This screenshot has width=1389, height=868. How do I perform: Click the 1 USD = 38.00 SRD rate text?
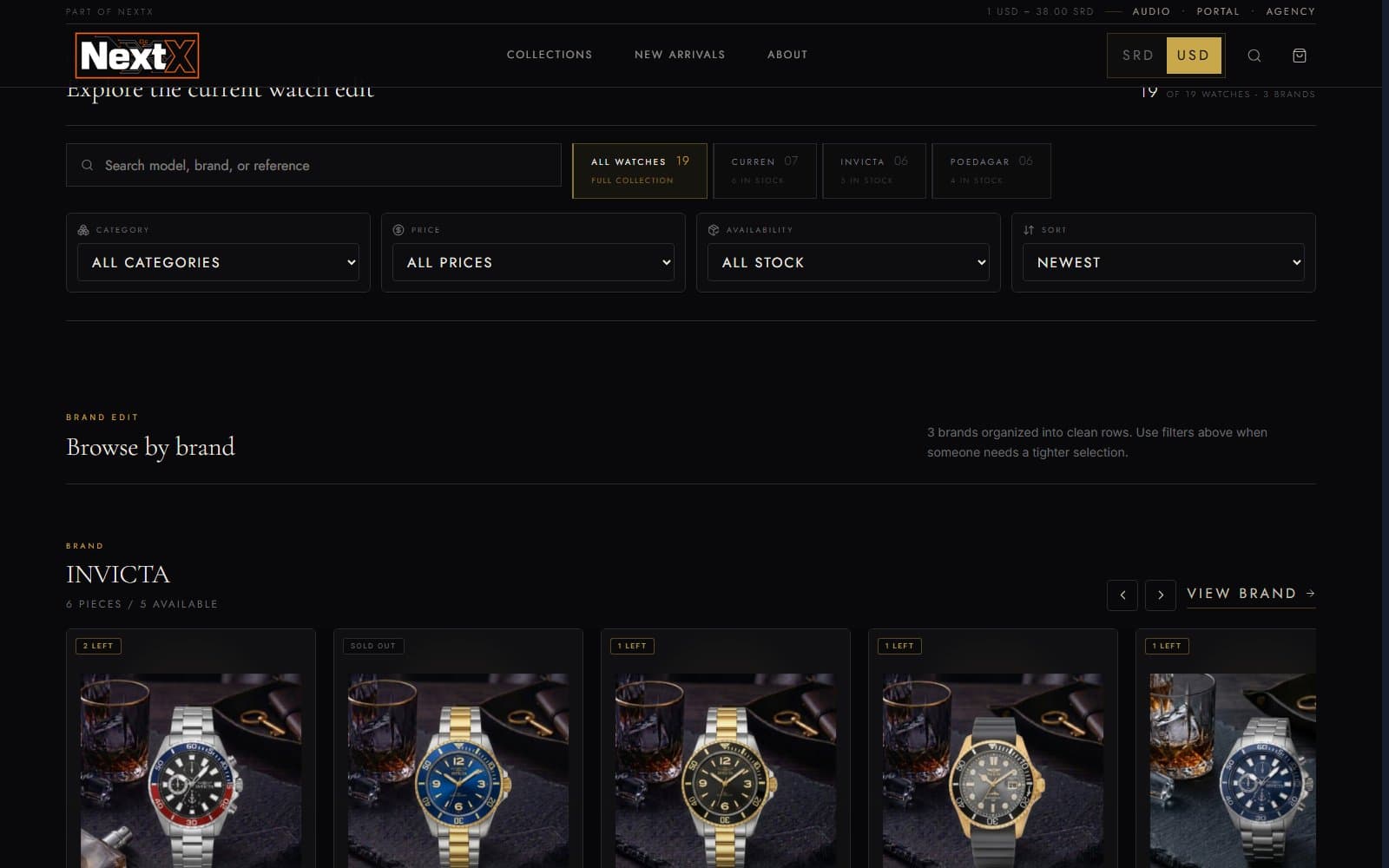click(1040, 11)
